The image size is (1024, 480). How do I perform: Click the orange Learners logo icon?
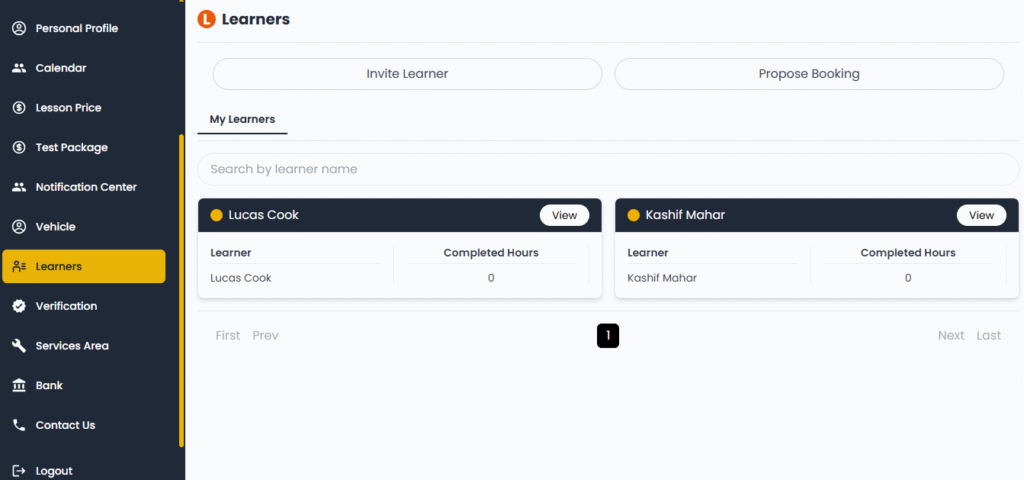[x=207, y=18]
